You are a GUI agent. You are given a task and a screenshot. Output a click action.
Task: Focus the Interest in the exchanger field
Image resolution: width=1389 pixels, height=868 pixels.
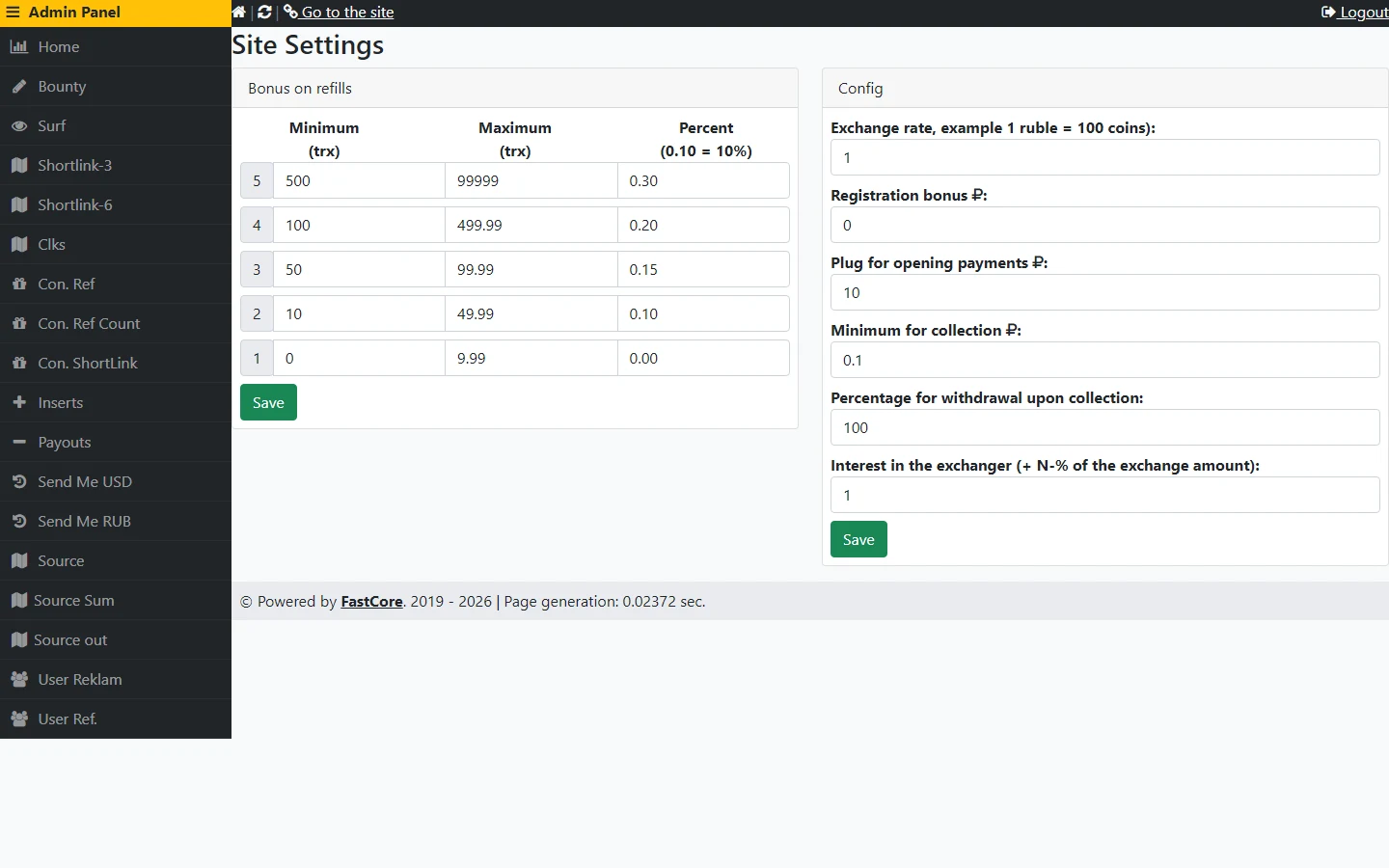coord(1105,495)
